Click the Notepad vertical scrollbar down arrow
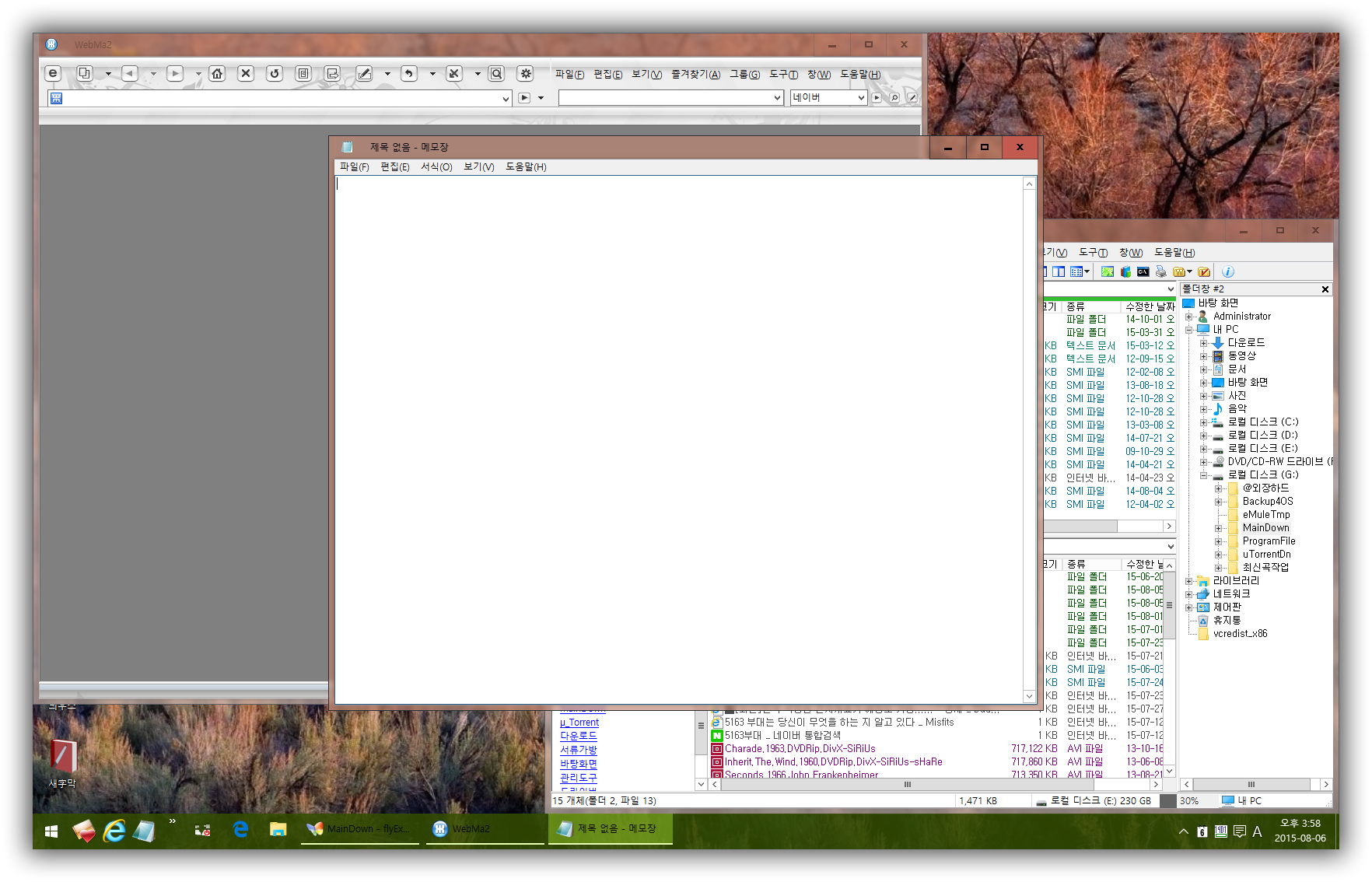 click(x=1029, y=697)
